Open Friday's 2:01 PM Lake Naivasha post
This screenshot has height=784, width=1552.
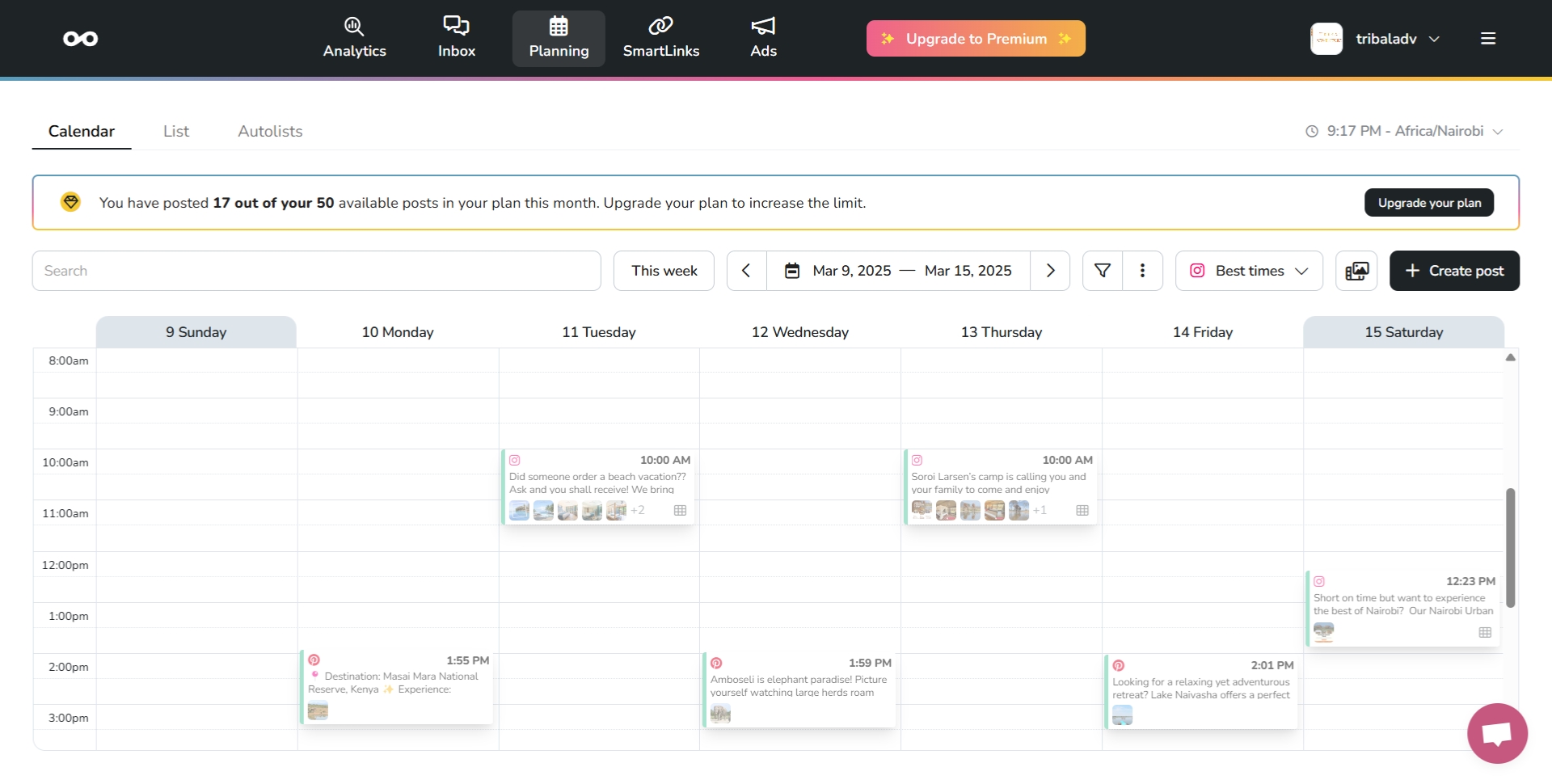coord(1201,692)
